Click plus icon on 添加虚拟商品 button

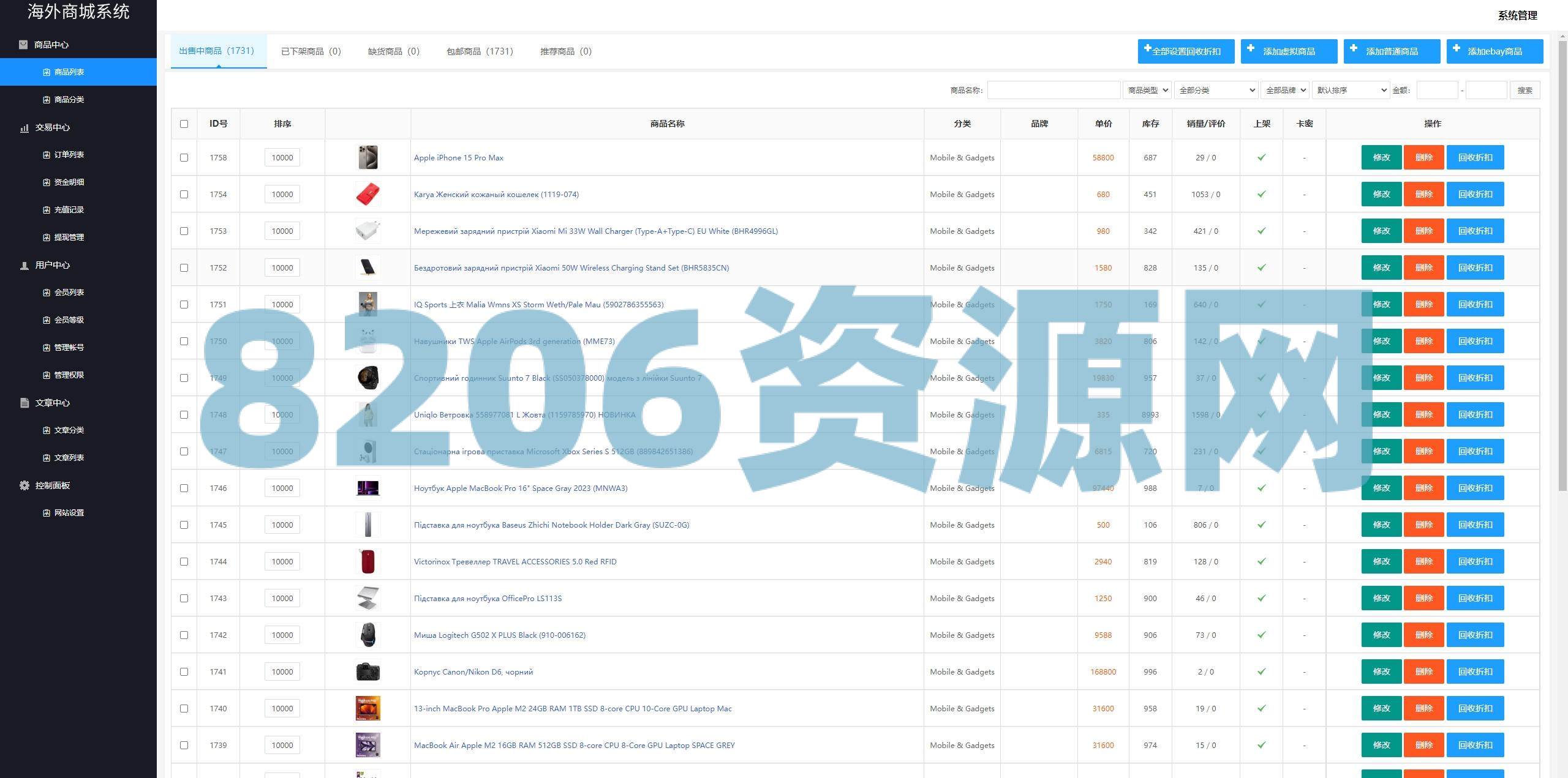[x=1251, y=48]
